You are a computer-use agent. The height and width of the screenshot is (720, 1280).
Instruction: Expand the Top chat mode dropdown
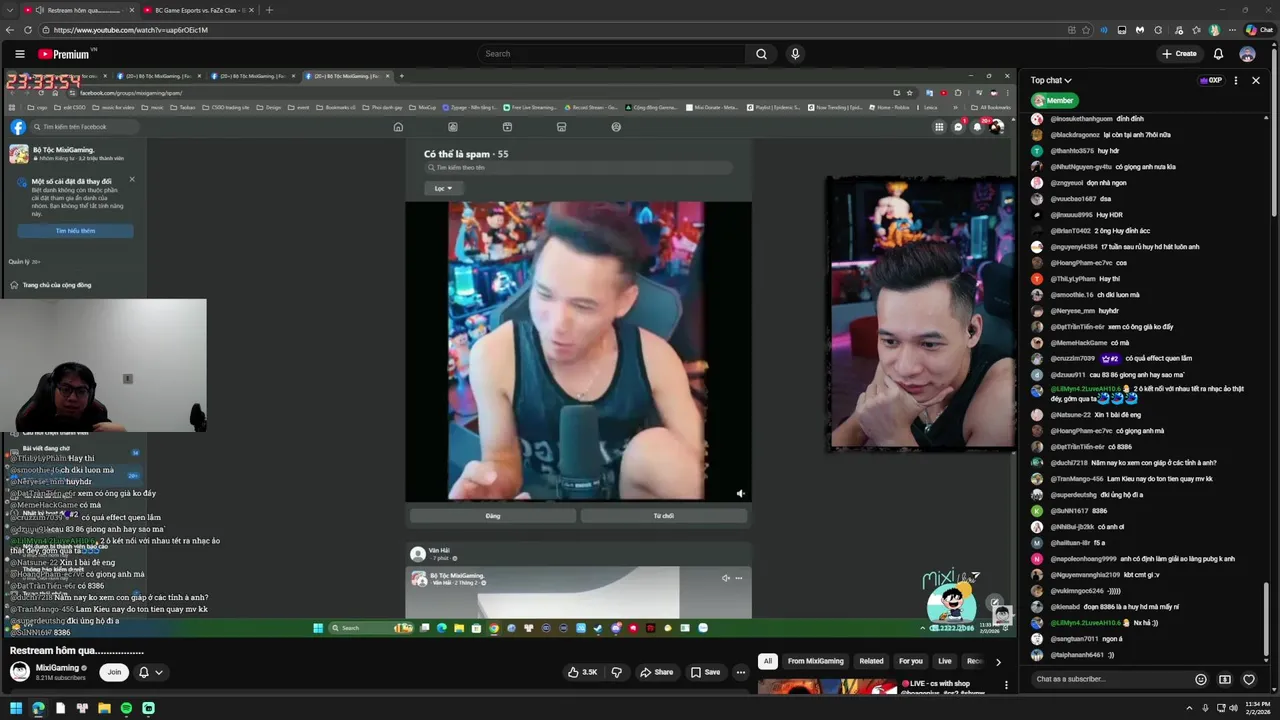click(x=1051, y=80)
